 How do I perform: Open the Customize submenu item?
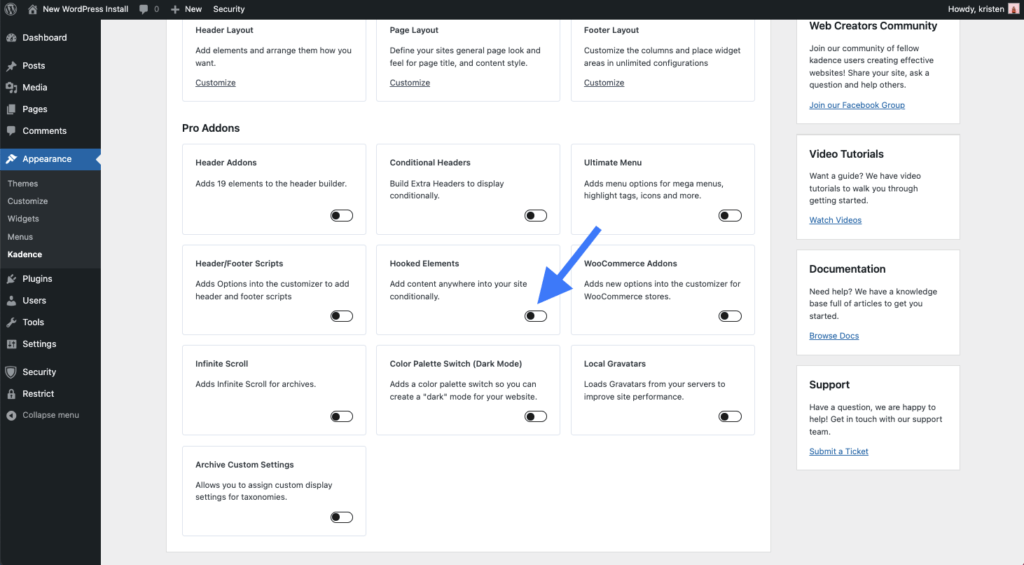click(x=27, y=201)
